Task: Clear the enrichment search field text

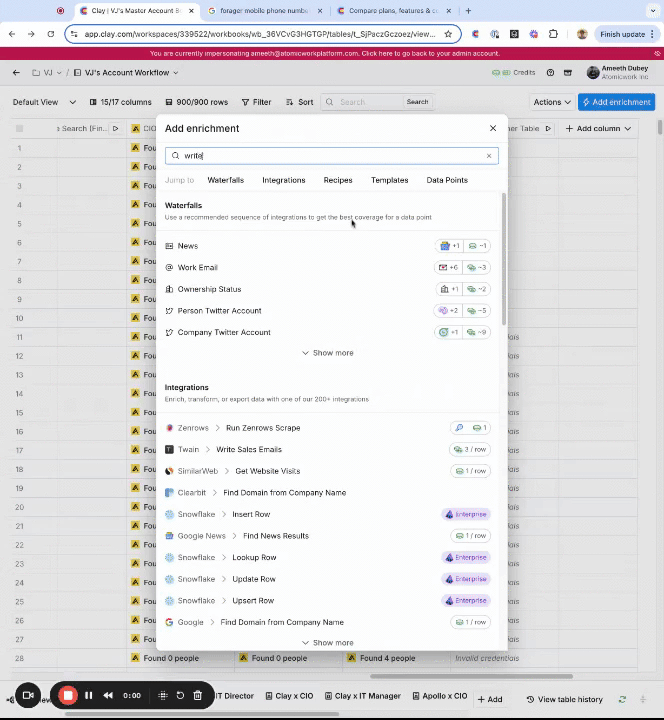Action: click(x=489, y=156)
